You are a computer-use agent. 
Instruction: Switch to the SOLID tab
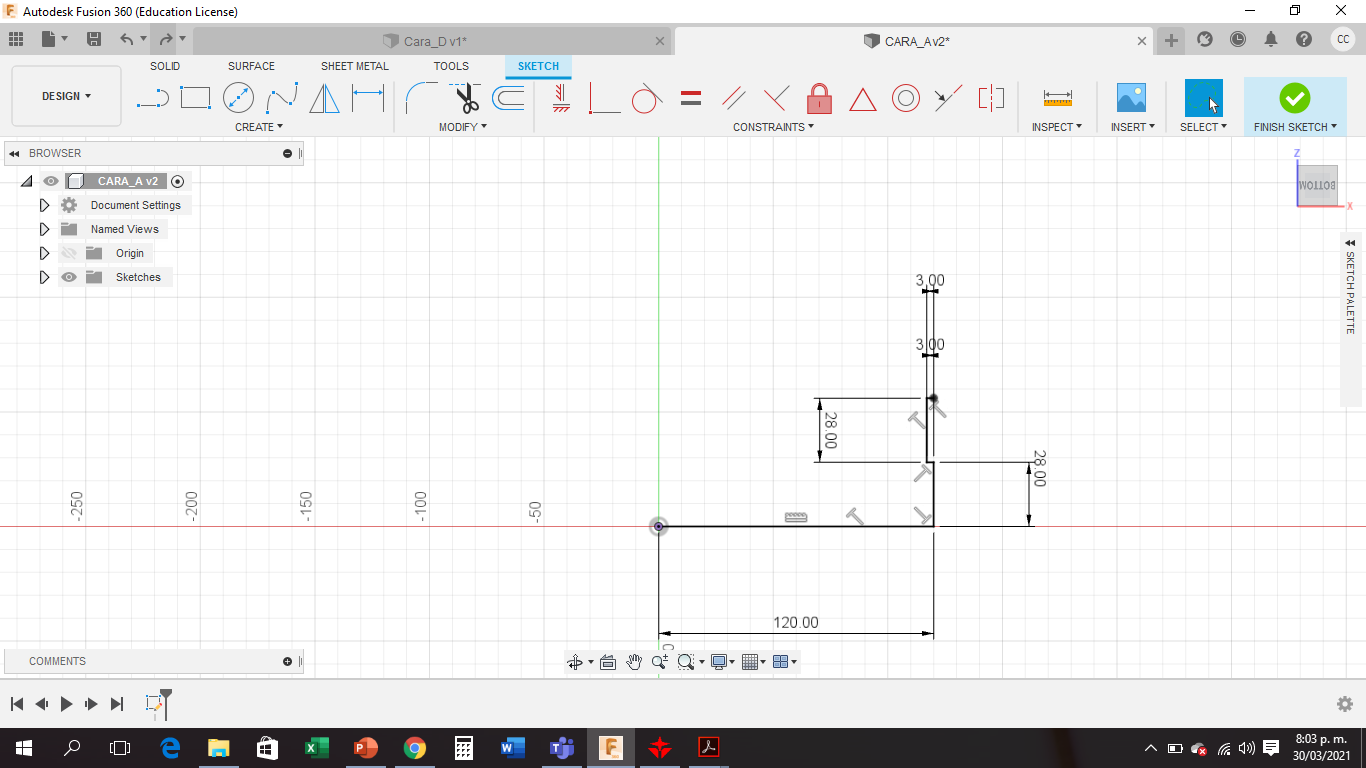point(165,66)
